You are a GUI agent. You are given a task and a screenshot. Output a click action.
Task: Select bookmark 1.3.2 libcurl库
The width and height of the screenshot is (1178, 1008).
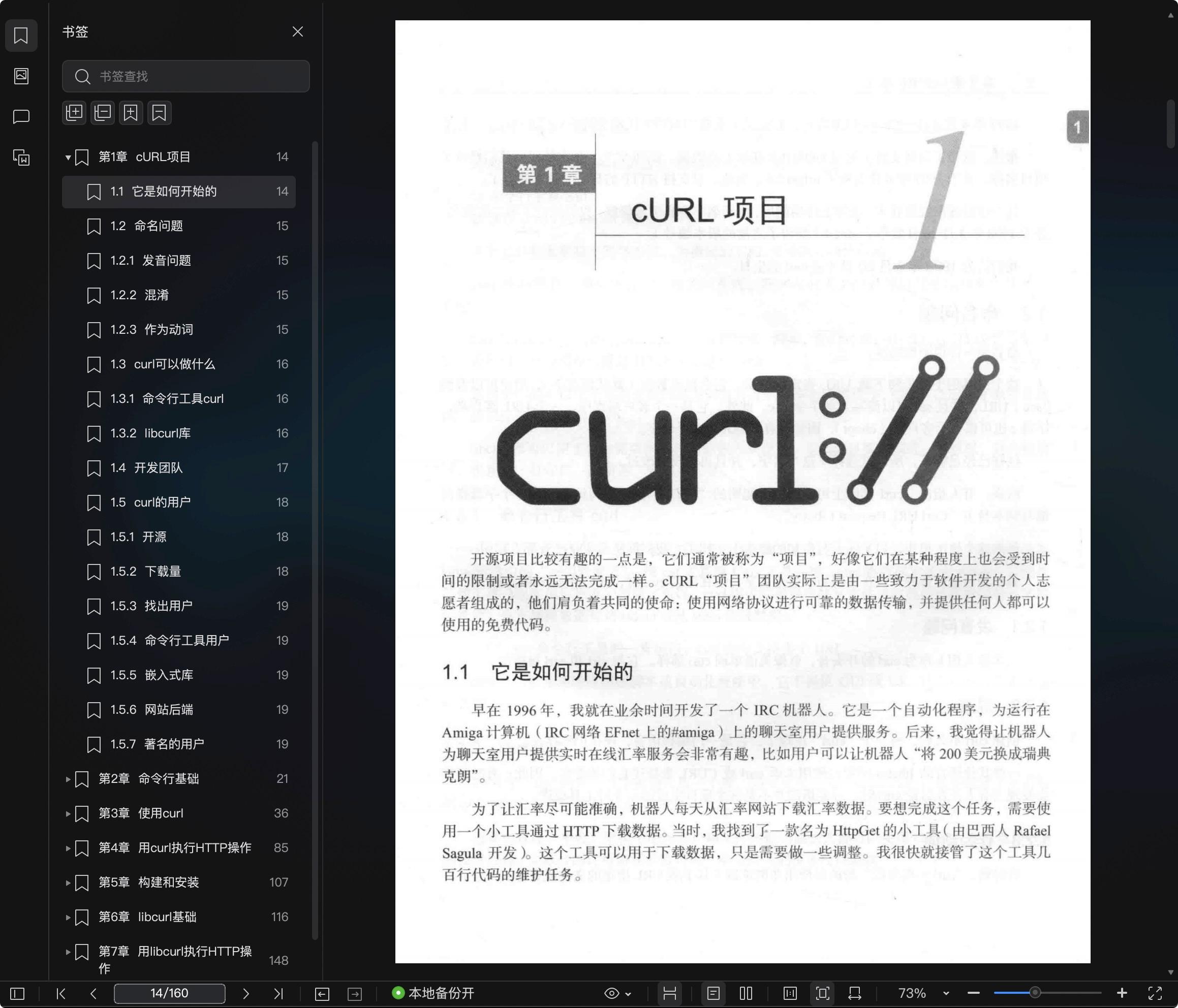178,433
